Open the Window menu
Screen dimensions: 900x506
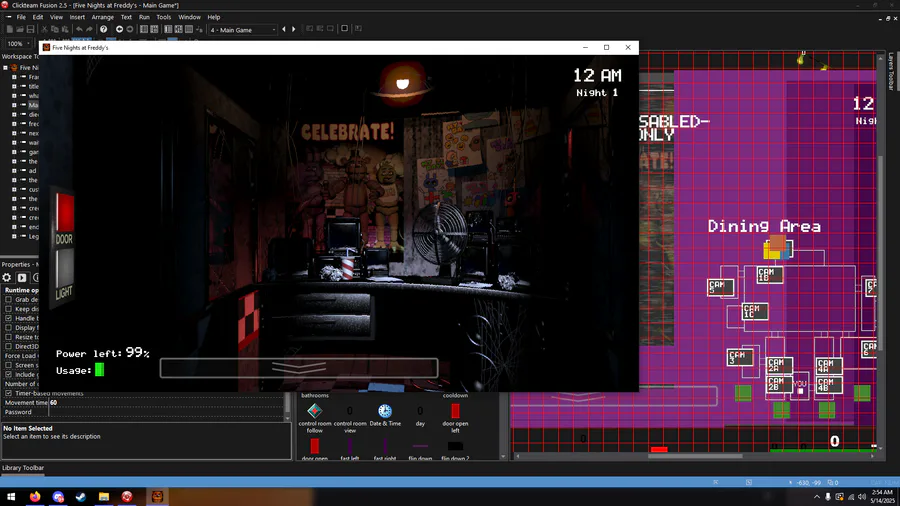click(x=189, y=17)
